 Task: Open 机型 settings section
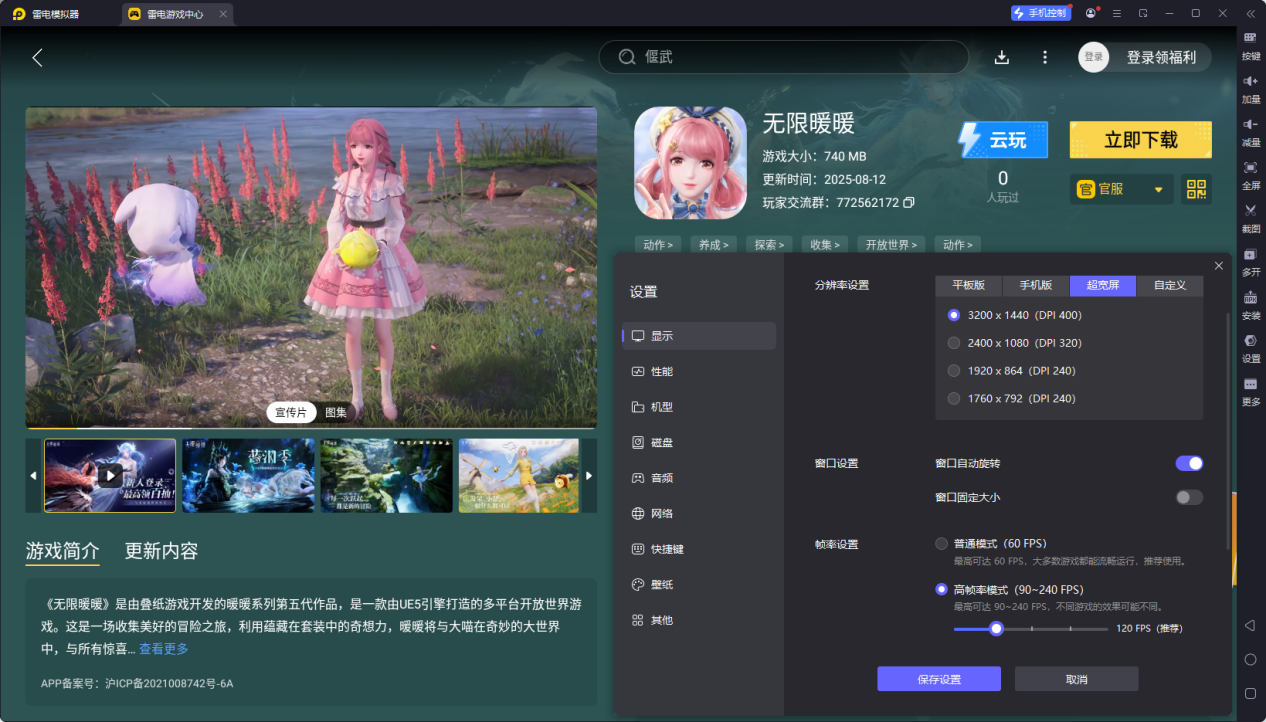pos(698,407)
